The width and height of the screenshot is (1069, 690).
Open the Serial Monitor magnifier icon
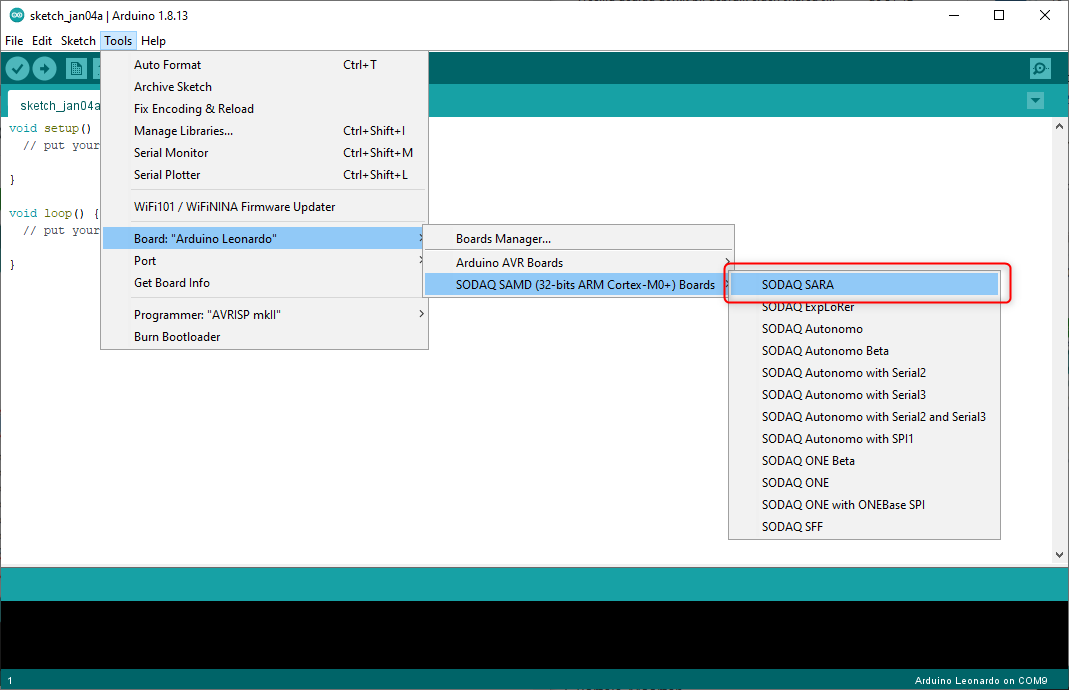tap(1040, 68)
